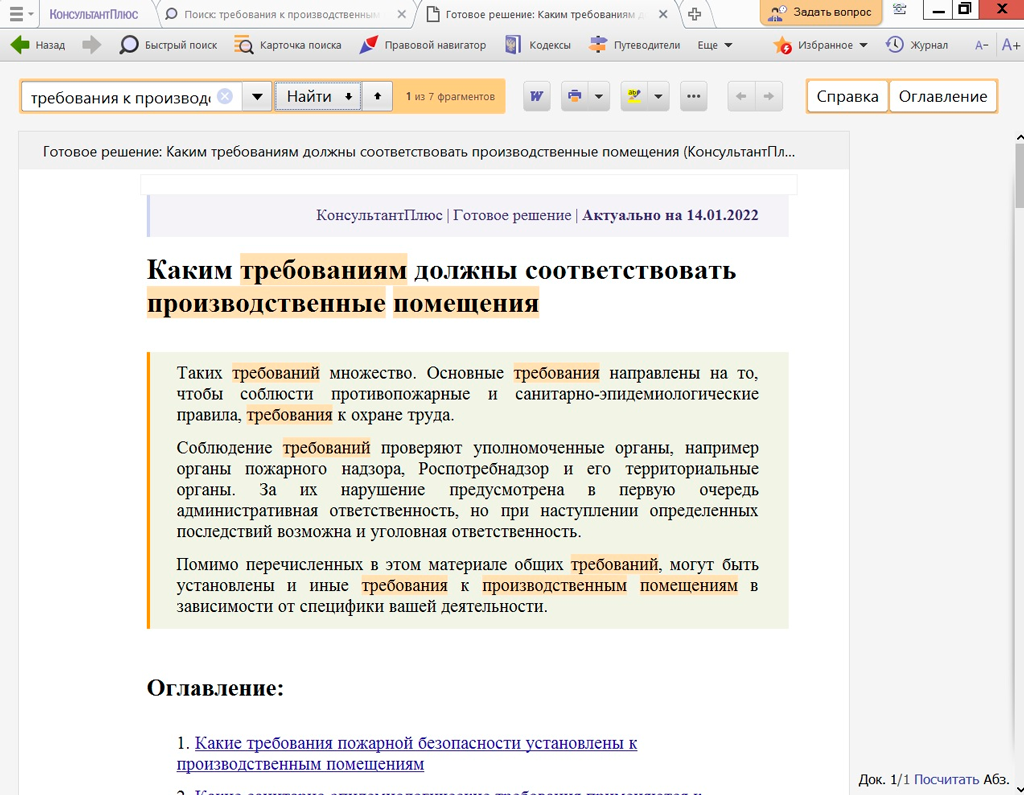Open the link about пожарной безопасности requirements
The height and width of the screenshot is (795, 1024).
coord(407,753)
